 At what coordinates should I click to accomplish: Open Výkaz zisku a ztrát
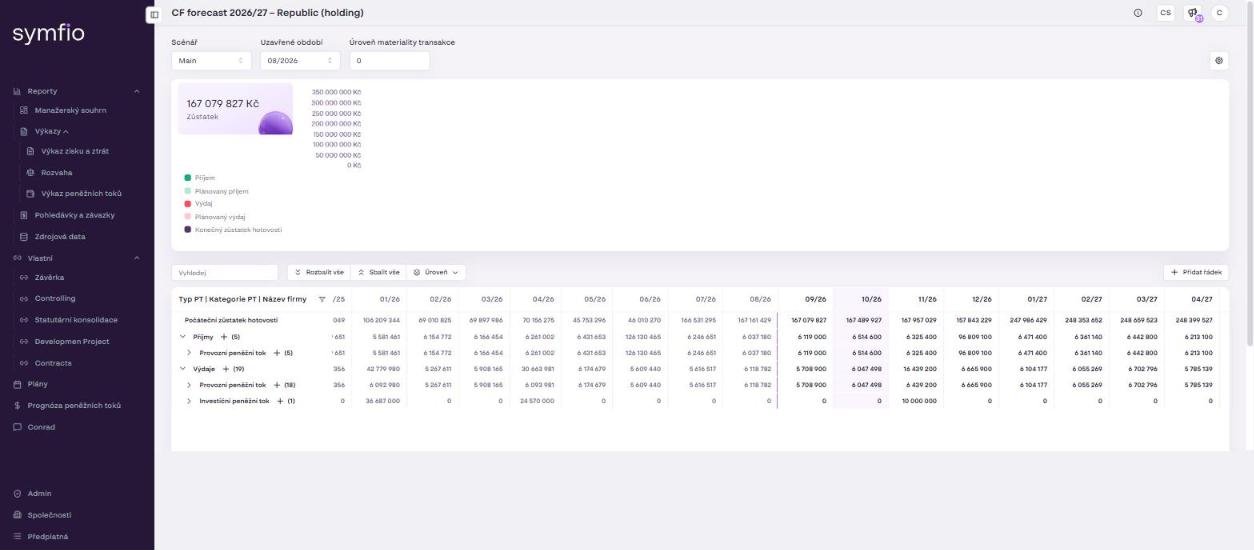tap(75, 151)
